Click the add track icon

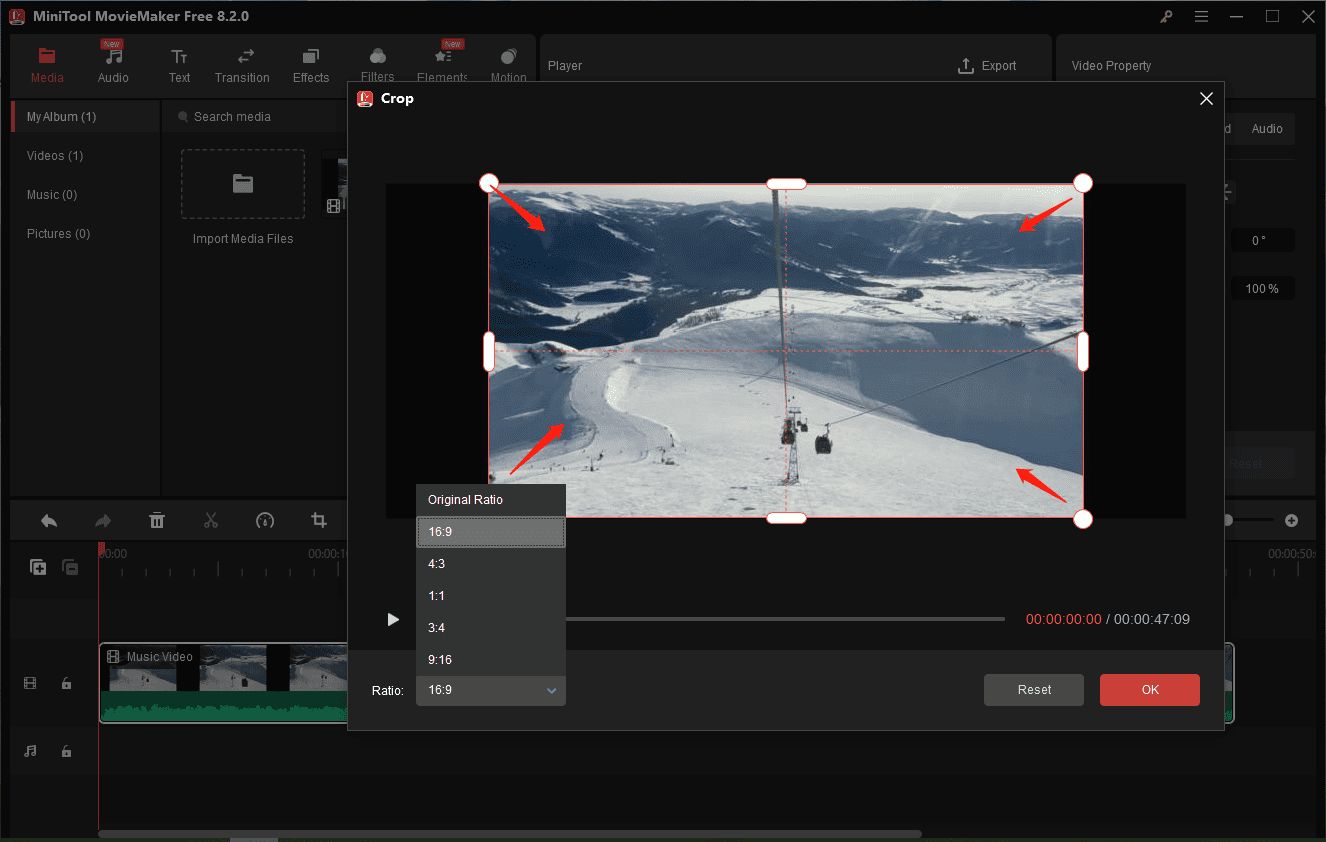pos(38,567)
